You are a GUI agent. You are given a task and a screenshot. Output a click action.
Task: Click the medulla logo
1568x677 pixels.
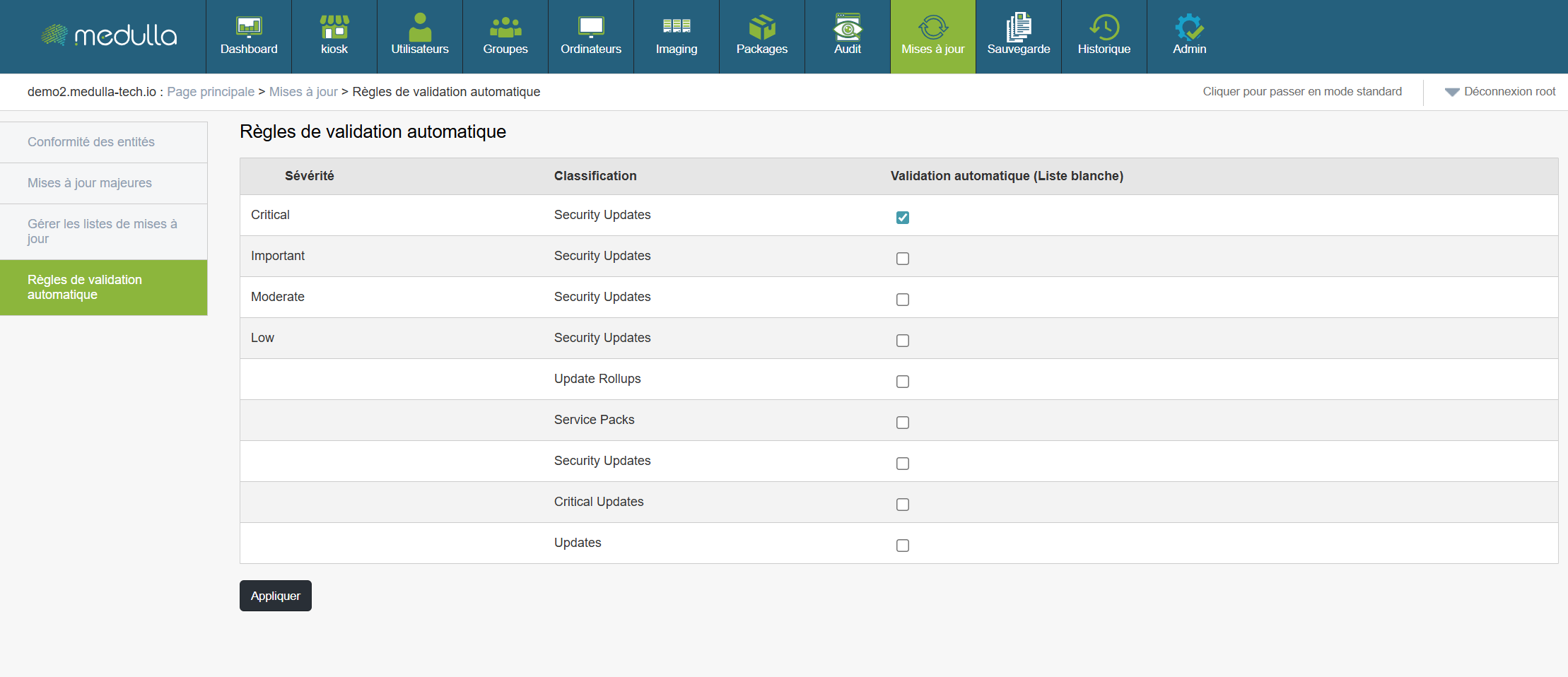tap(110, 35)
